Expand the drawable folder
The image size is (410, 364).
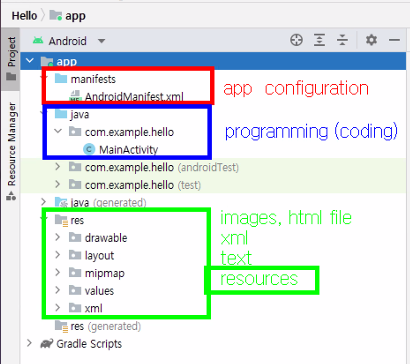58,237
